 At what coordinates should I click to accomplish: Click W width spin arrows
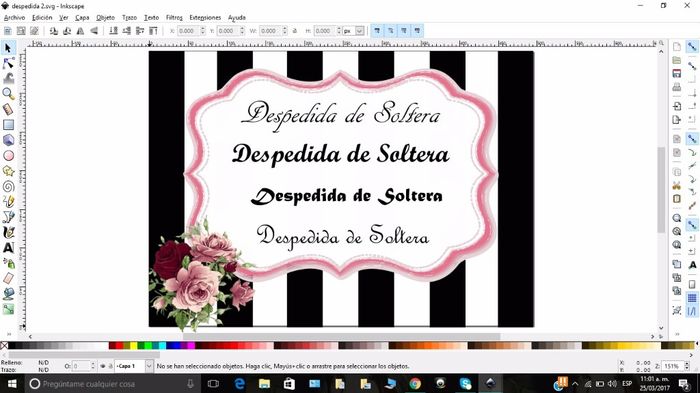pos(285,31)
